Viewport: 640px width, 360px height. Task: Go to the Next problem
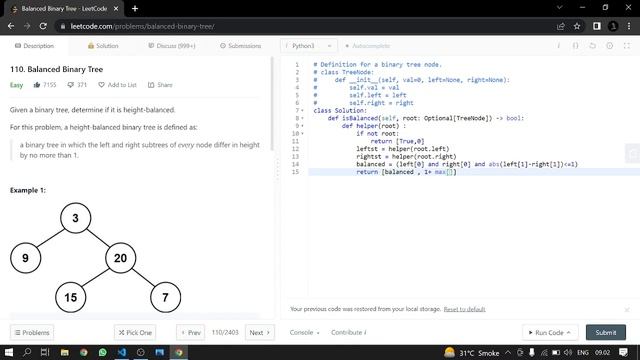[x=260, y=333]
